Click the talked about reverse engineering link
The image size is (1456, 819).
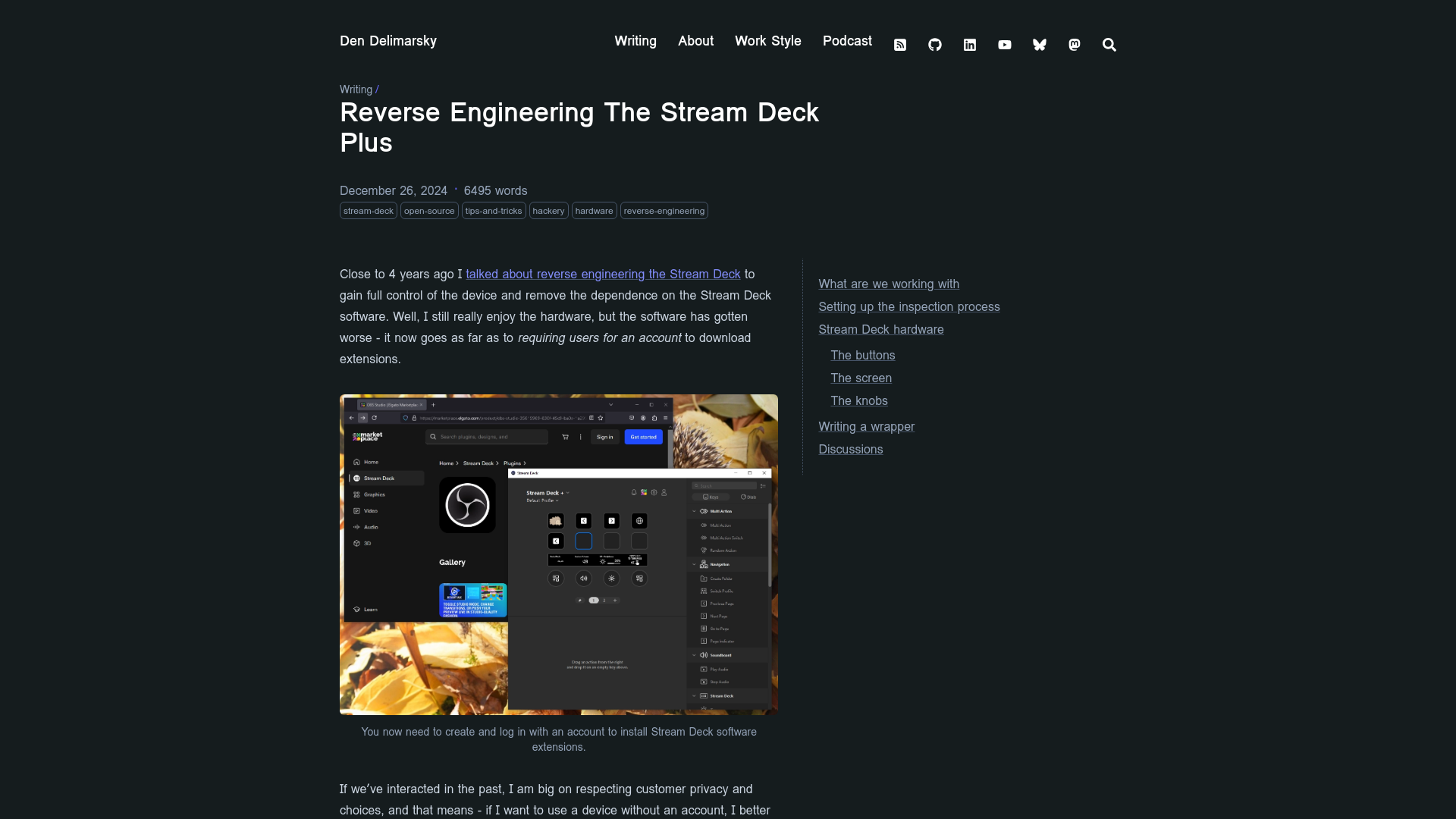click(603, 274)
